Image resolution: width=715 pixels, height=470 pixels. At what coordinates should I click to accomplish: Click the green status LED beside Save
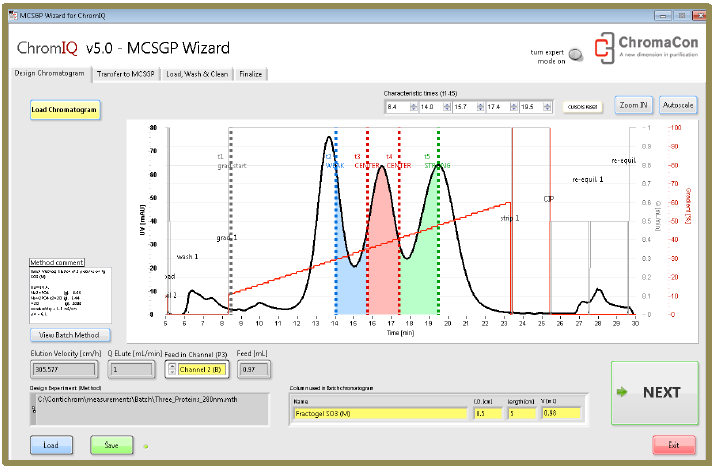(x=144, y=444)
